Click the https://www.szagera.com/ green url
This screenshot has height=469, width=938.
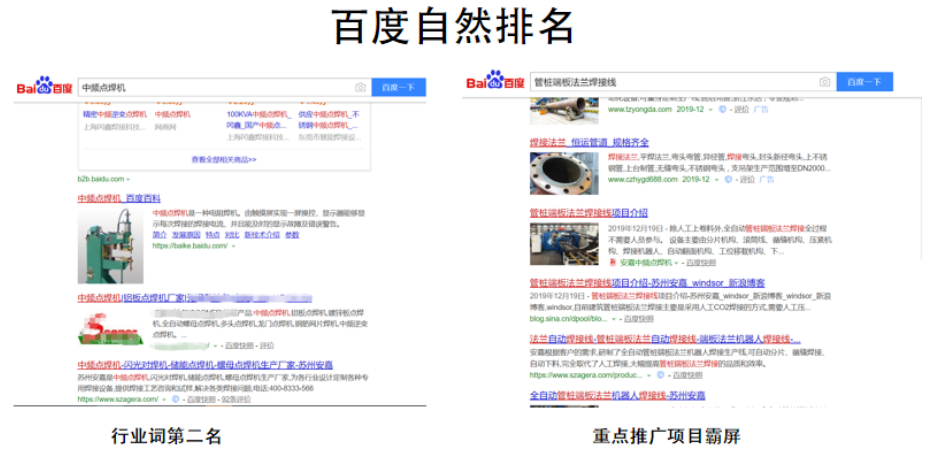click(117, 398)
